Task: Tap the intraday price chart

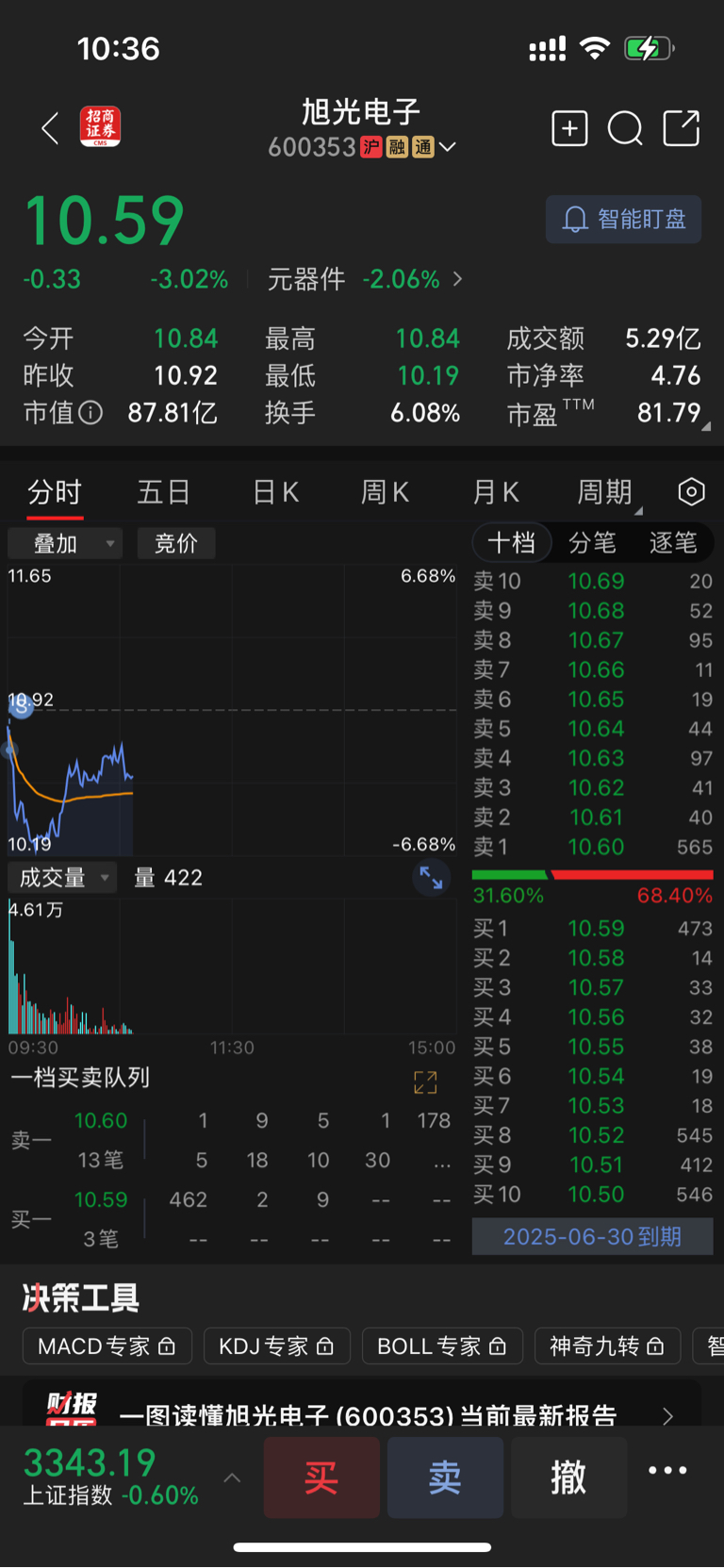Action: (232, 710)
